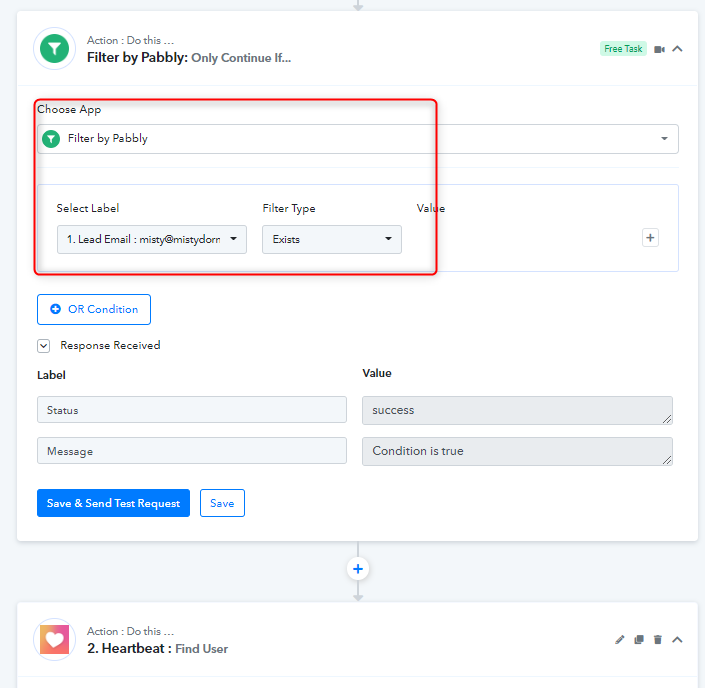Click the Heartbeat app heart icon
This screenshot has width=705, height=688.
(x=54, y=639)
